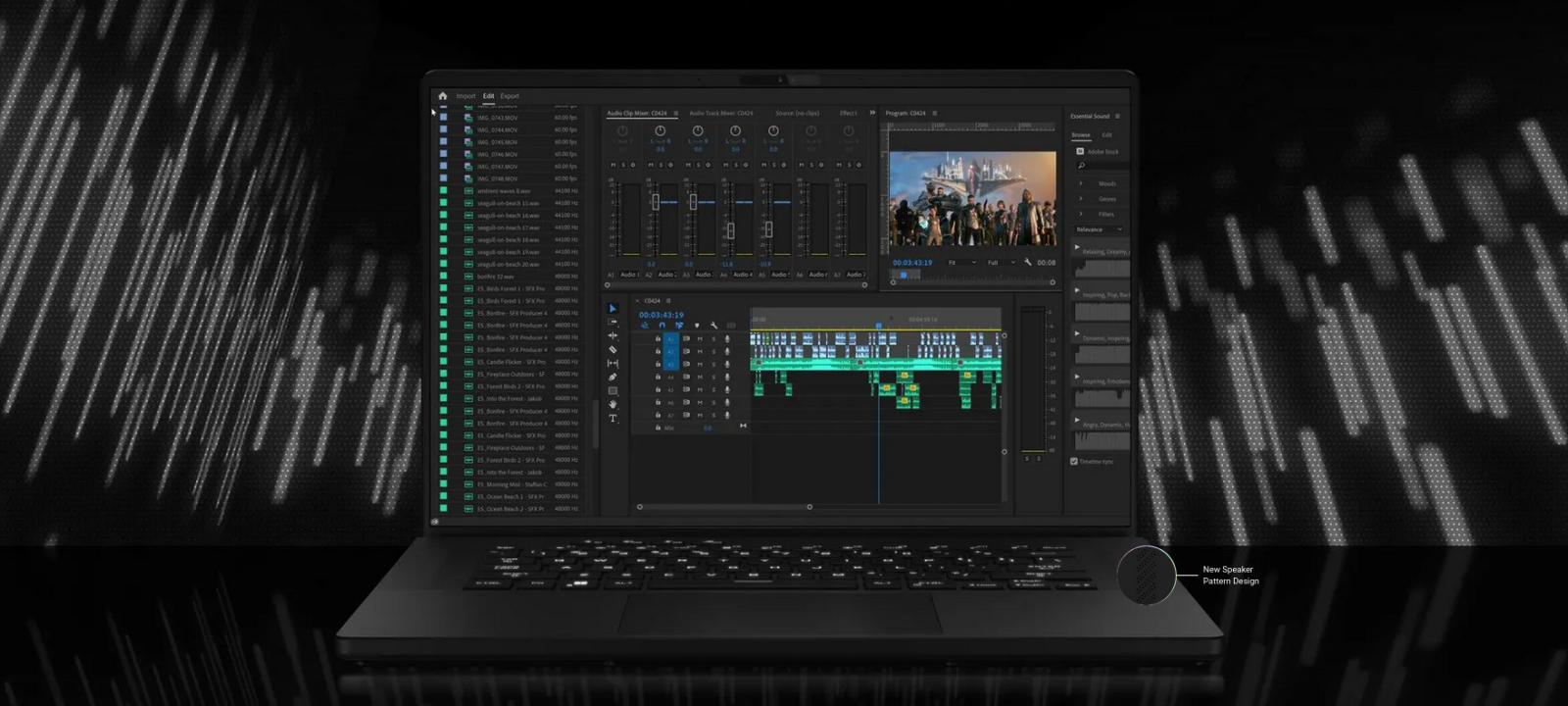
Task: Open the Fit zoom level dropdown
Action: click(960, 263)
